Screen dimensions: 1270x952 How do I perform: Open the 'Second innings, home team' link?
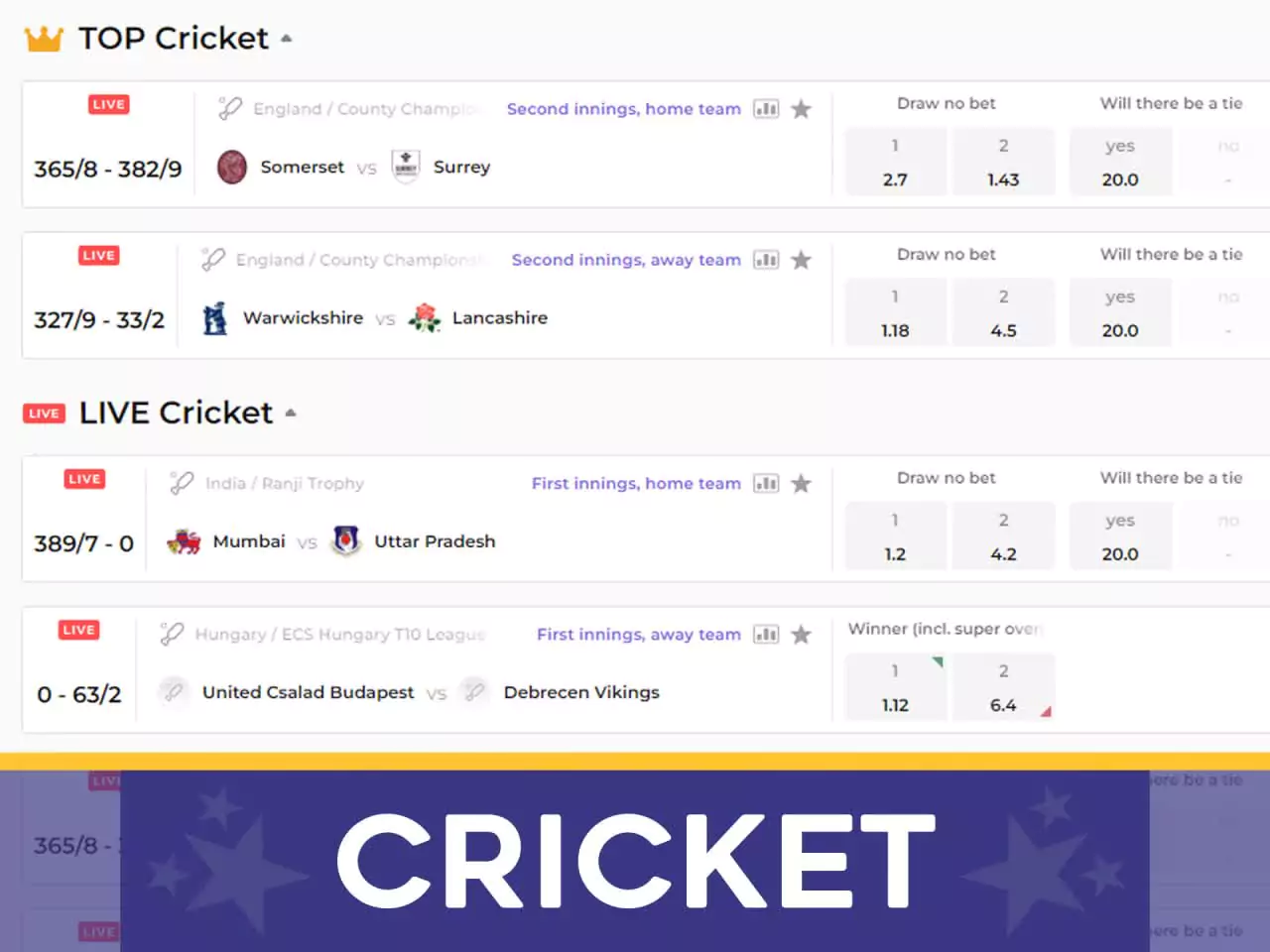click(x=623, y=109)
